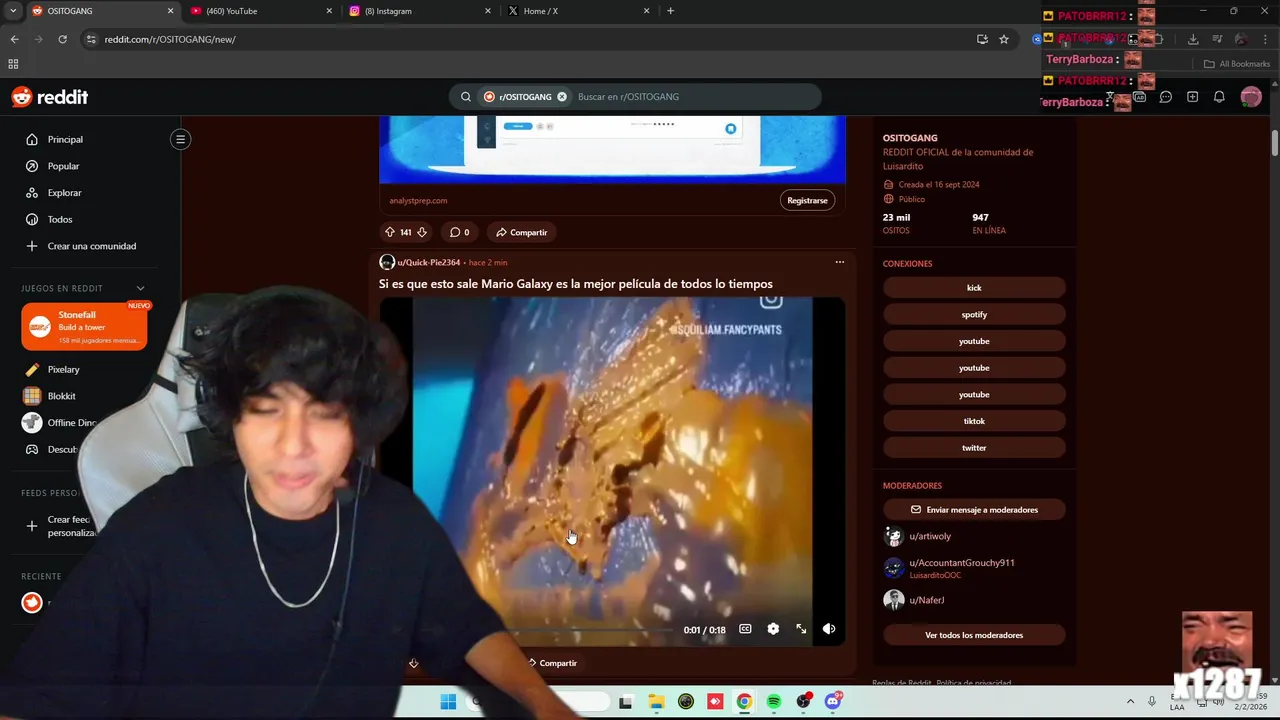Open the tiktok connection link
The width and height of the screenshot is (1280, 720).
[x=974, y=421]
